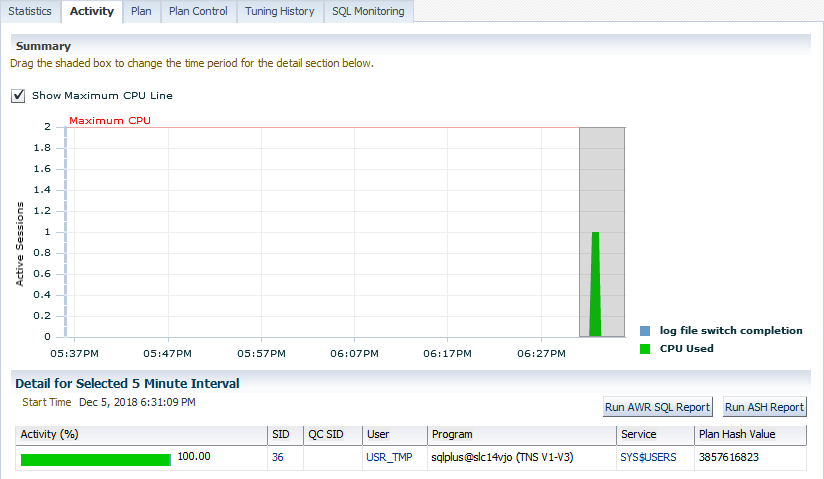The height and width of the screenshot is (479, 824).
Task: Click the SID column header
Action: coord(285,435)
